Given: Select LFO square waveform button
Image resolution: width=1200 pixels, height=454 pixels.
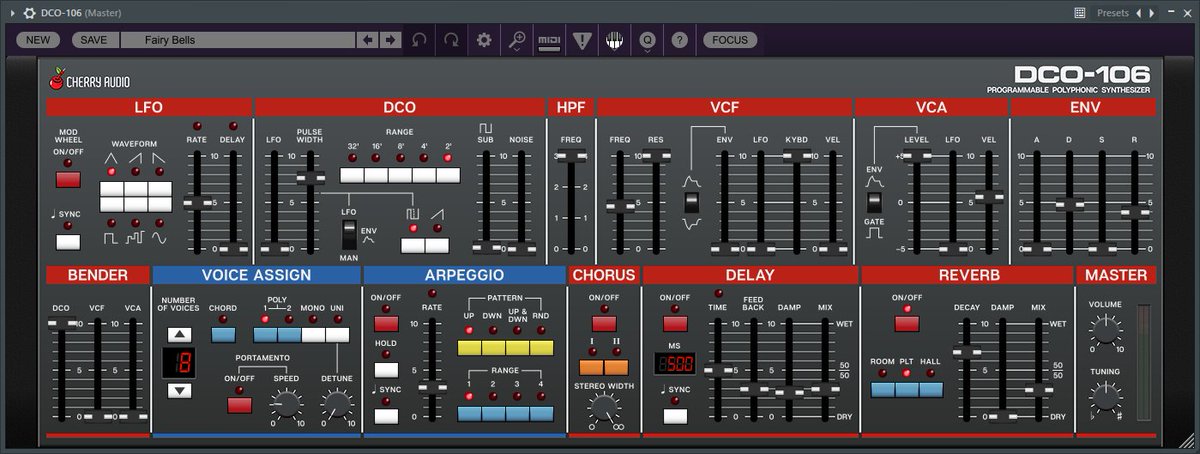Looking at the screenshot, I should tap(111, 205).
